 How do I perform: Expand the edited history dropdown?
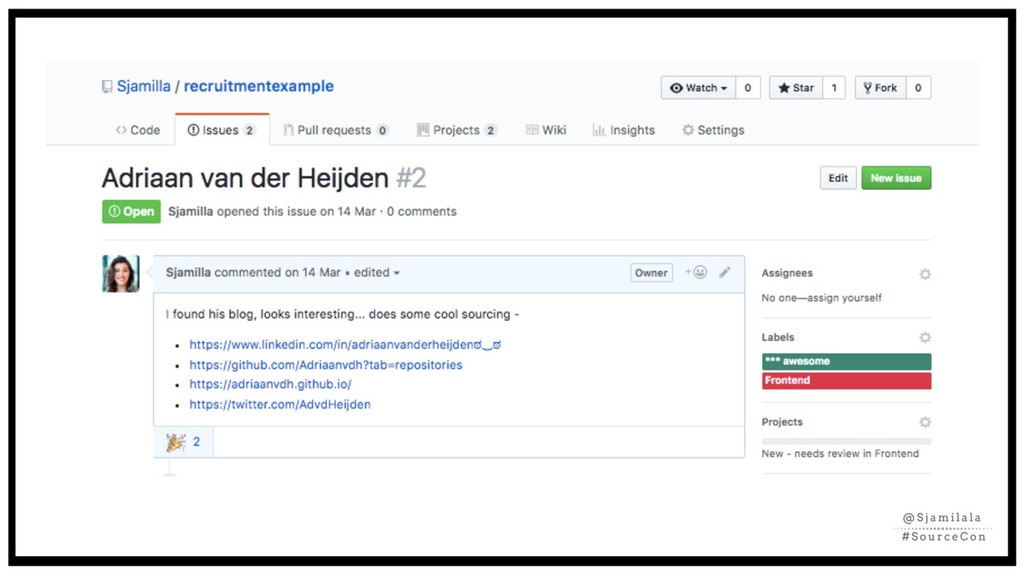click(x=377, y=272)
